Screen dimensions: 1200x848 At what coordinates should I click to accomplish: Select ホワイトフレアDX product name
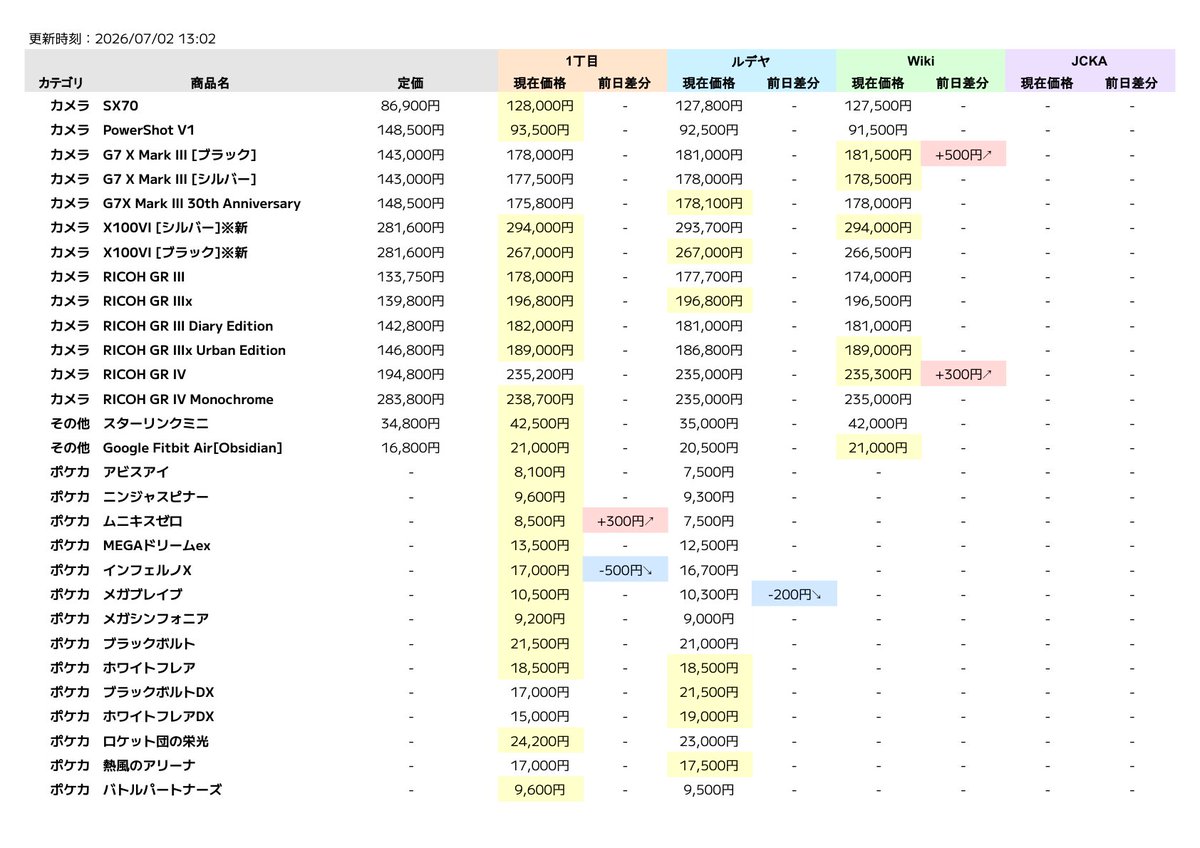point(159,717)
